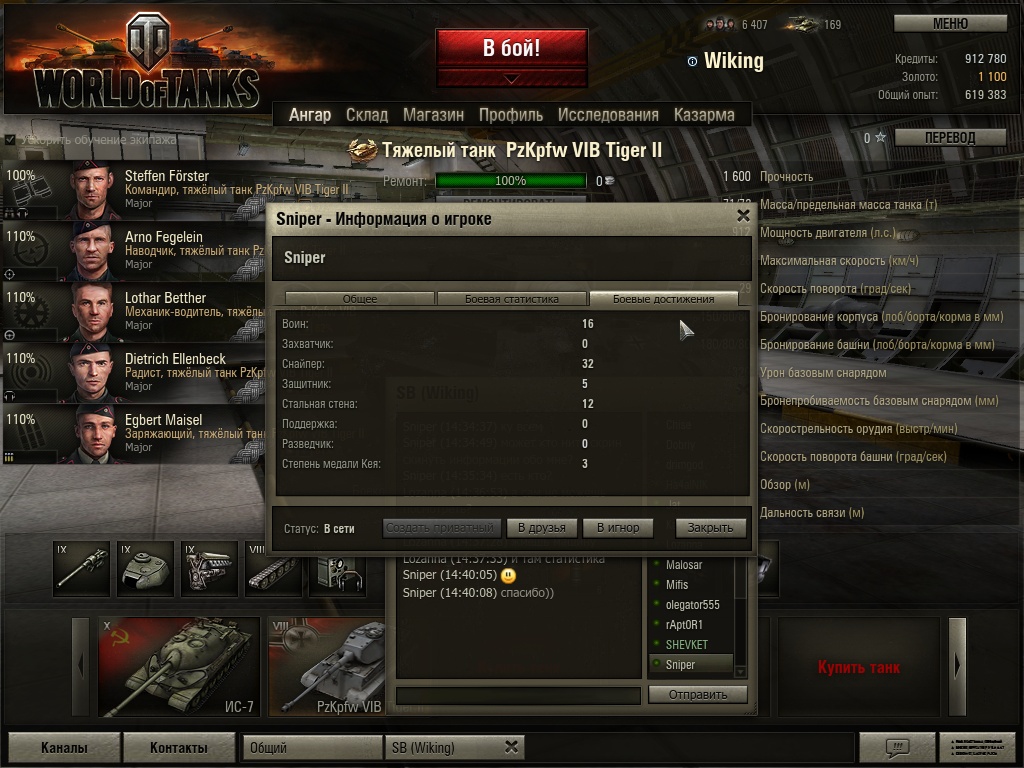
Task: Select the tier IX gun module icon
Action: coord(82,568)
